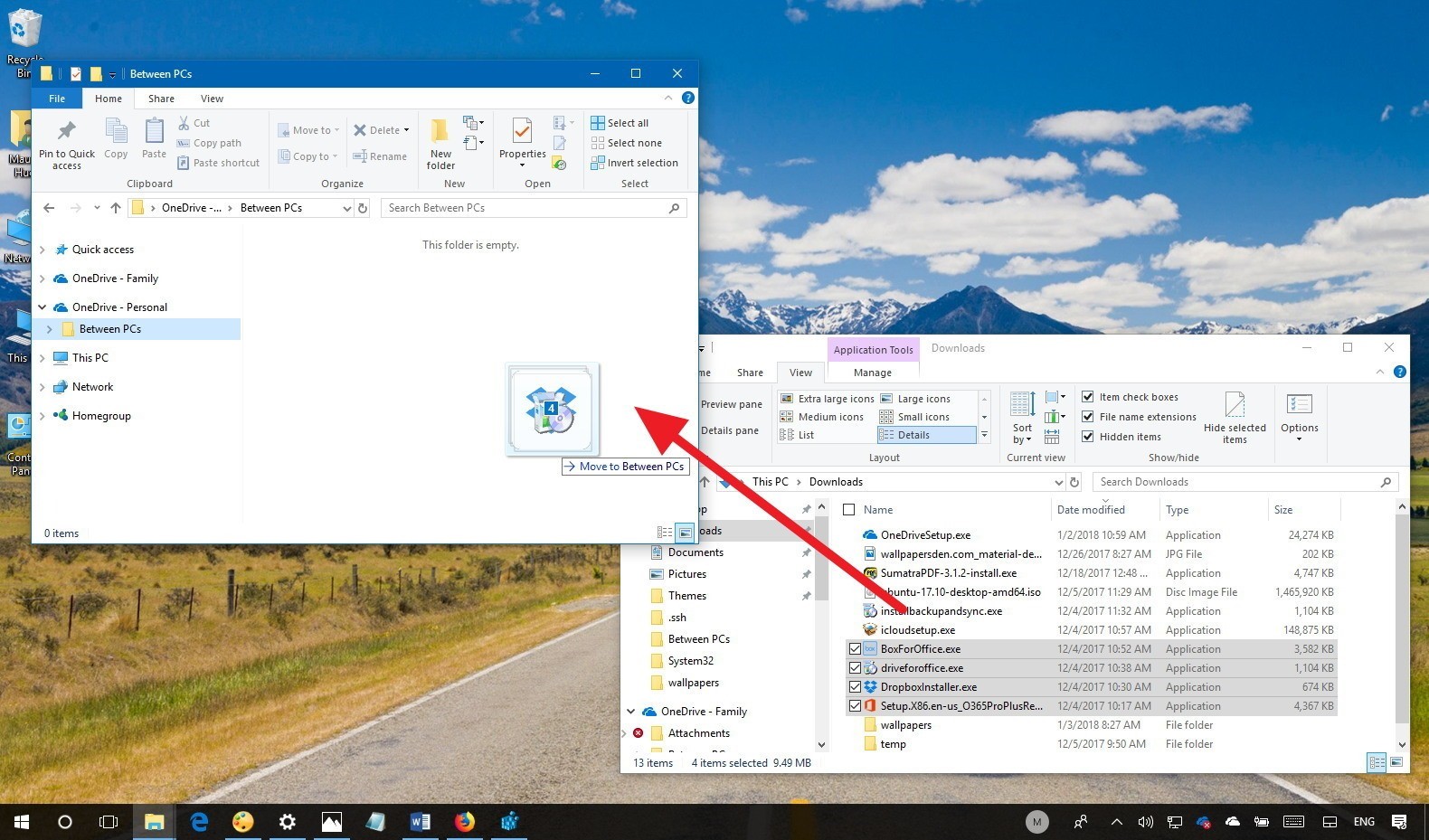Collapse OneDrive - Personal tree node
This screenshot has height=840, width=1429.
click(x=42, y=307)
